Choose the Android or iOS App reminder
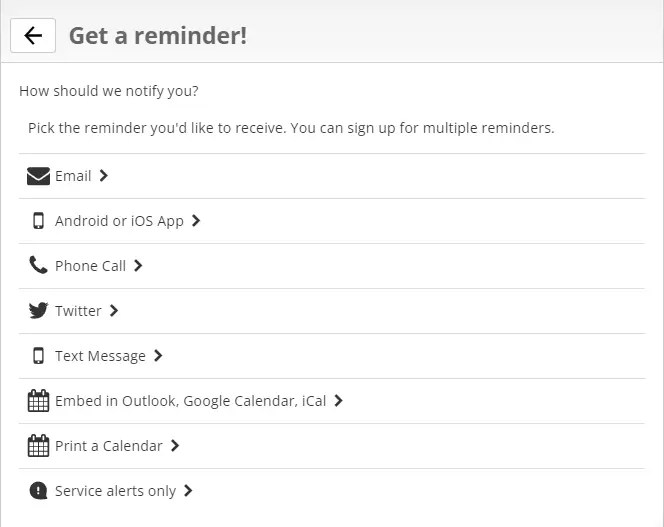Viewport: 664px width, 527px height. point(119,221)
